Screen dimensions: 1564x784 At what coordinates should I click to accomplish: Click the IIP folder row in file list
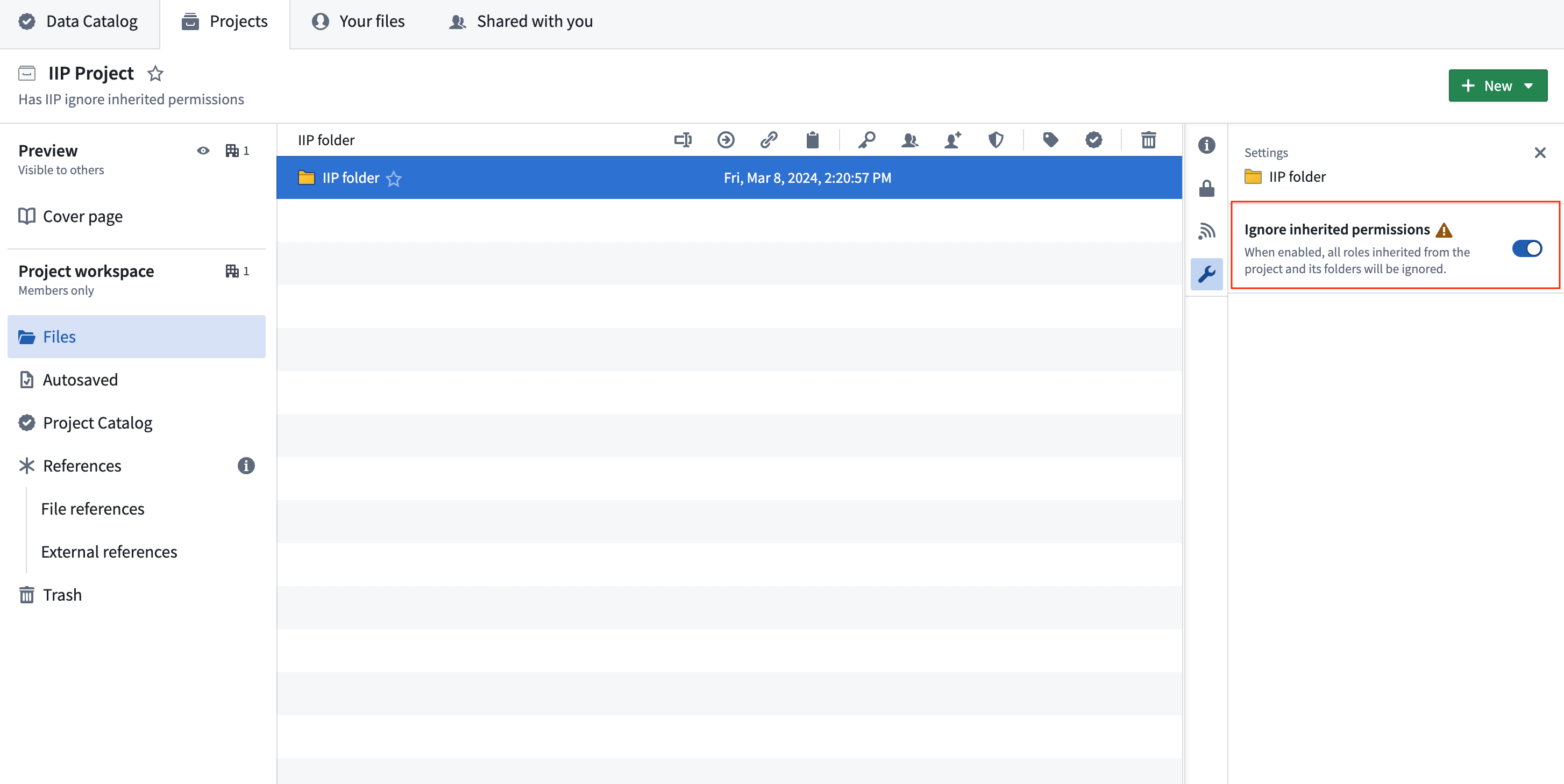[x=729, y=177]
